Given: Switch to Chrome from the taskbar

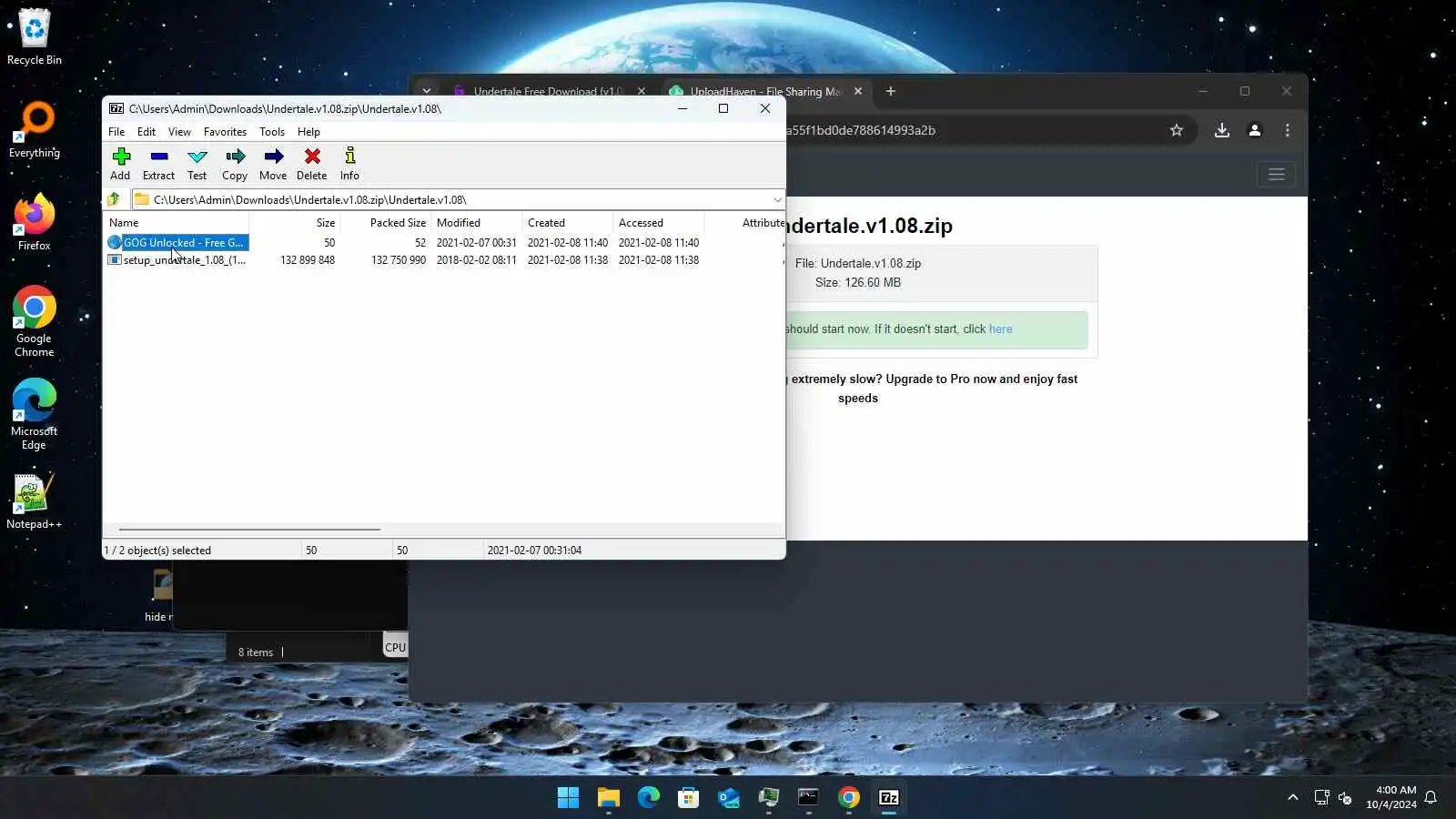Looking at the screenshot, I should (x=848, y=798).
